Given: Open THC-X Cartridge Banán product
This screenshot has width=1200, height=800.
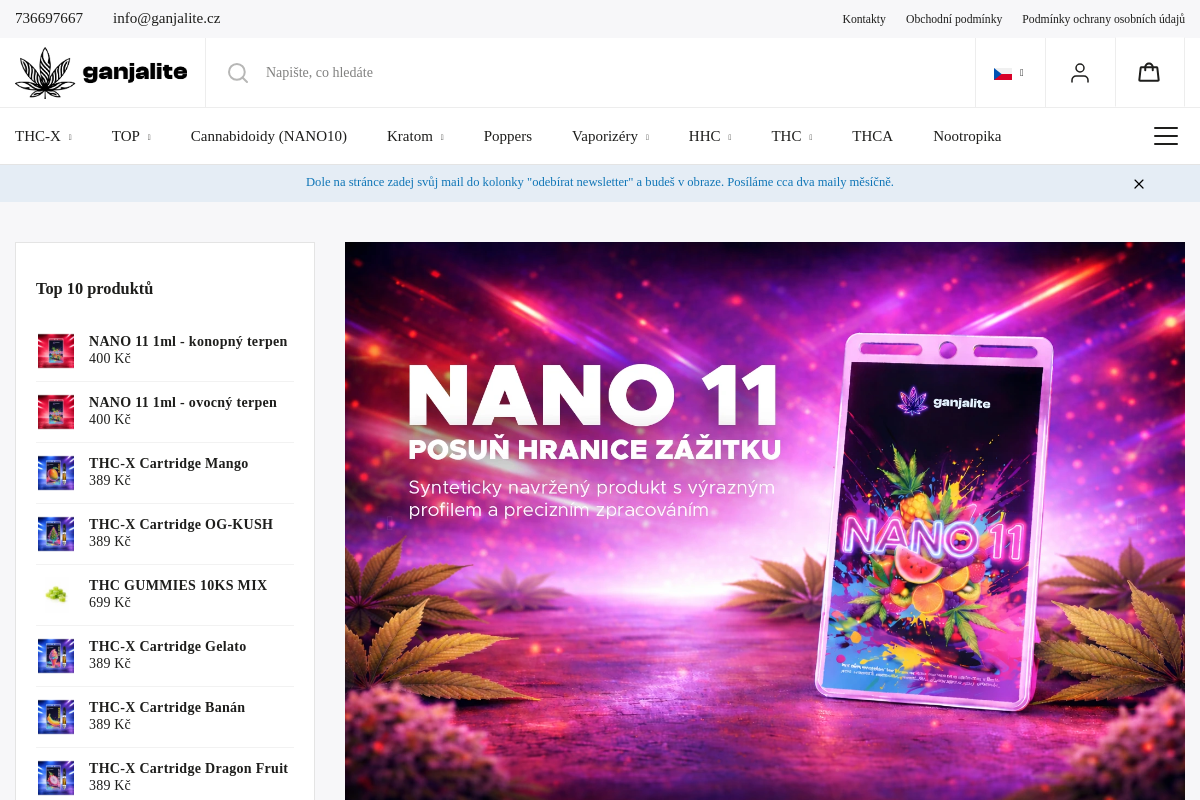Looking at the screenshot, I should (167, 707).
